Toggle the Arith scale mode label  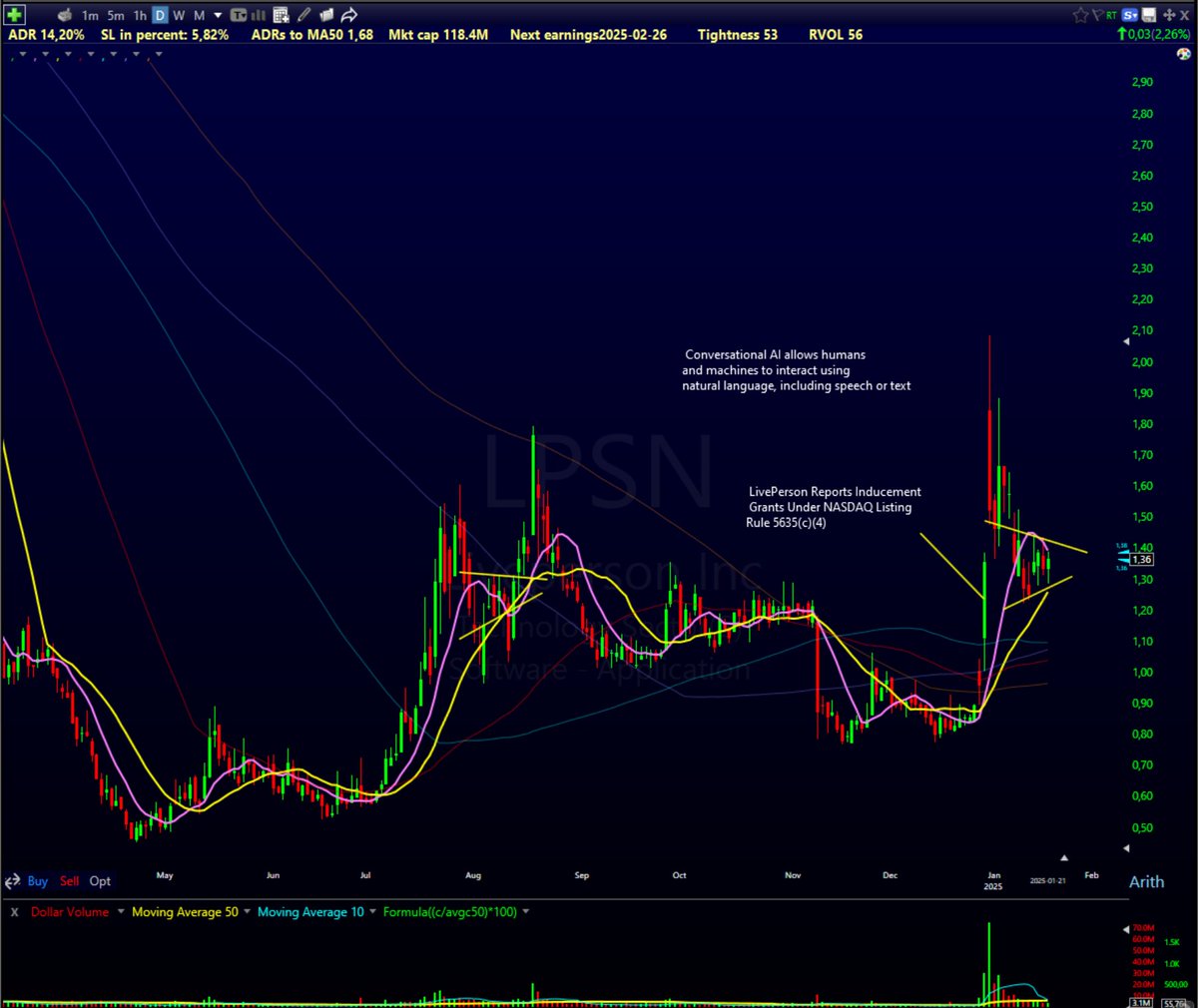click(x=1146, y=882)
